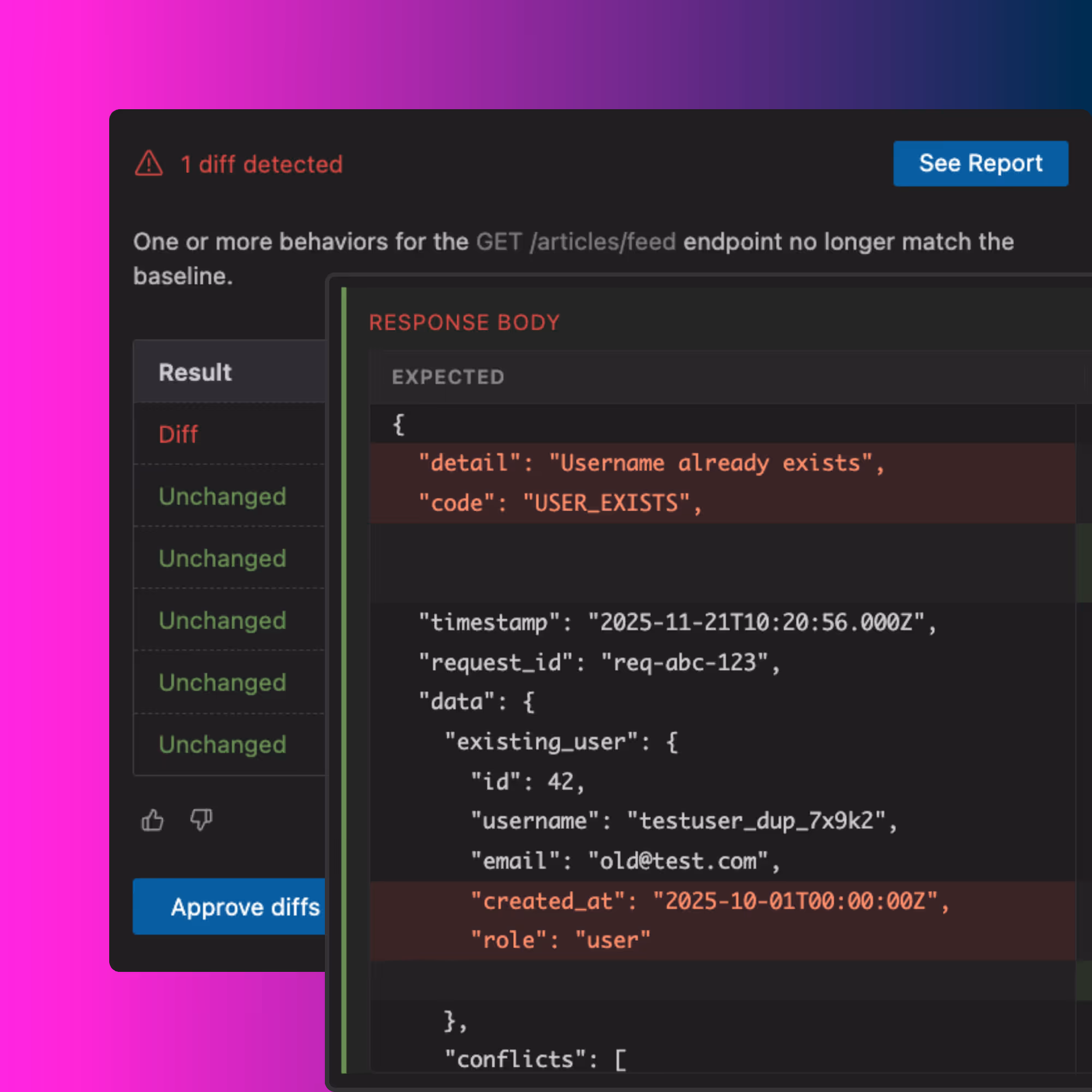This screenshot has width=1092, height=1092.
Task: Select the second Unchanged result row
Action: [x=223, y=559]
